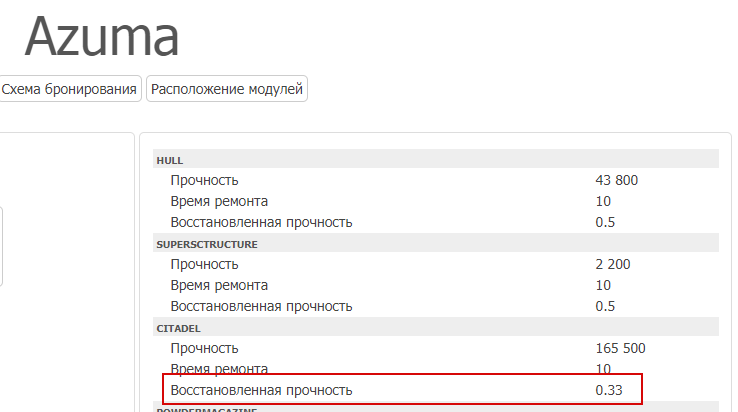The image size is (738, 412).
Task: Click the superstructure Прочность label
Action: pyautogui.click(x=204, y=264)
